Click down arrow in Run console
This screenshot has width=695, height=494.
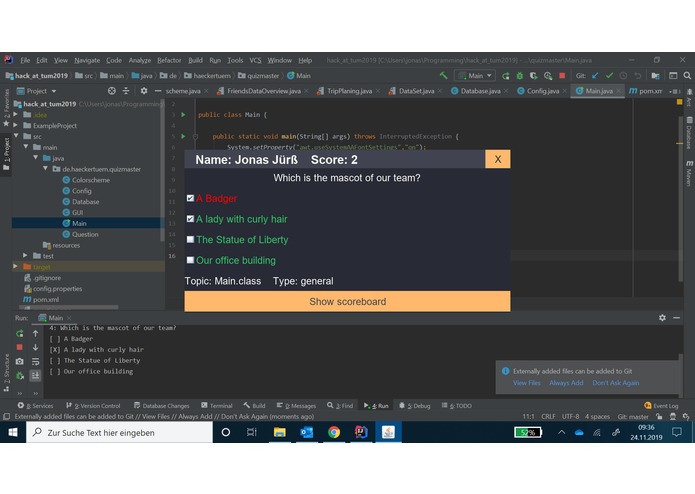pos(35,347)
